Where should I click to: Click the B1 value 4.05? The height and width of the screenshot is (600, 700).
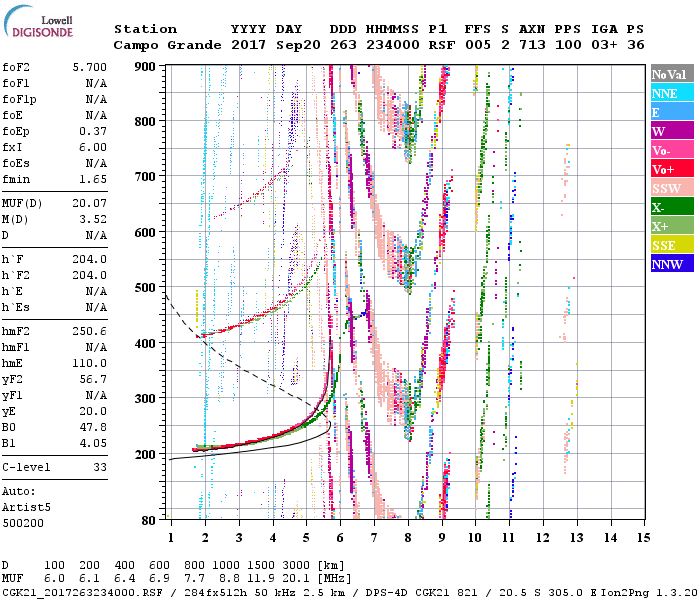[93, 443]
